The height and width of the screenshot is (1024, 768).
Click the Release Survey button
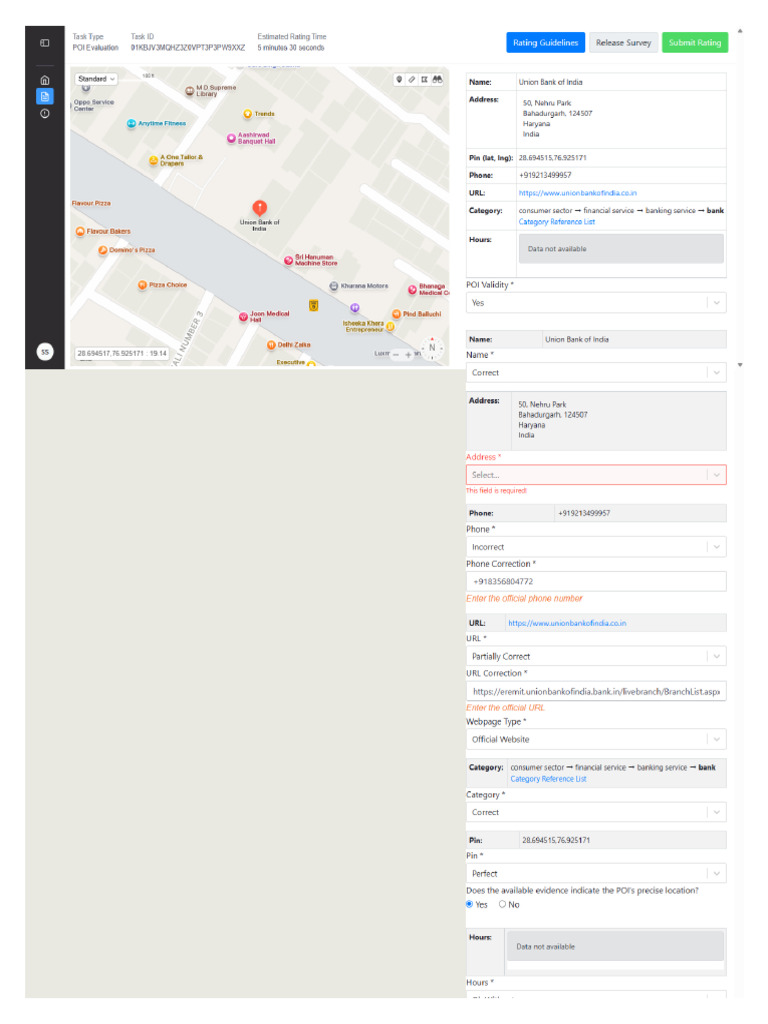click(624, 43)
